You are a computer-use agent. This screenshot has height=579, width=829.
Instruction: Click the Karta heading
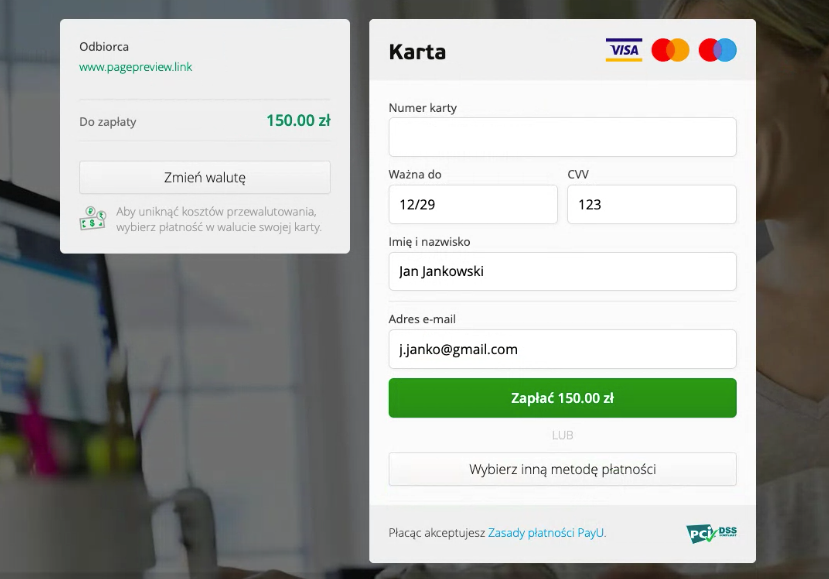click(x=417, y=52)
